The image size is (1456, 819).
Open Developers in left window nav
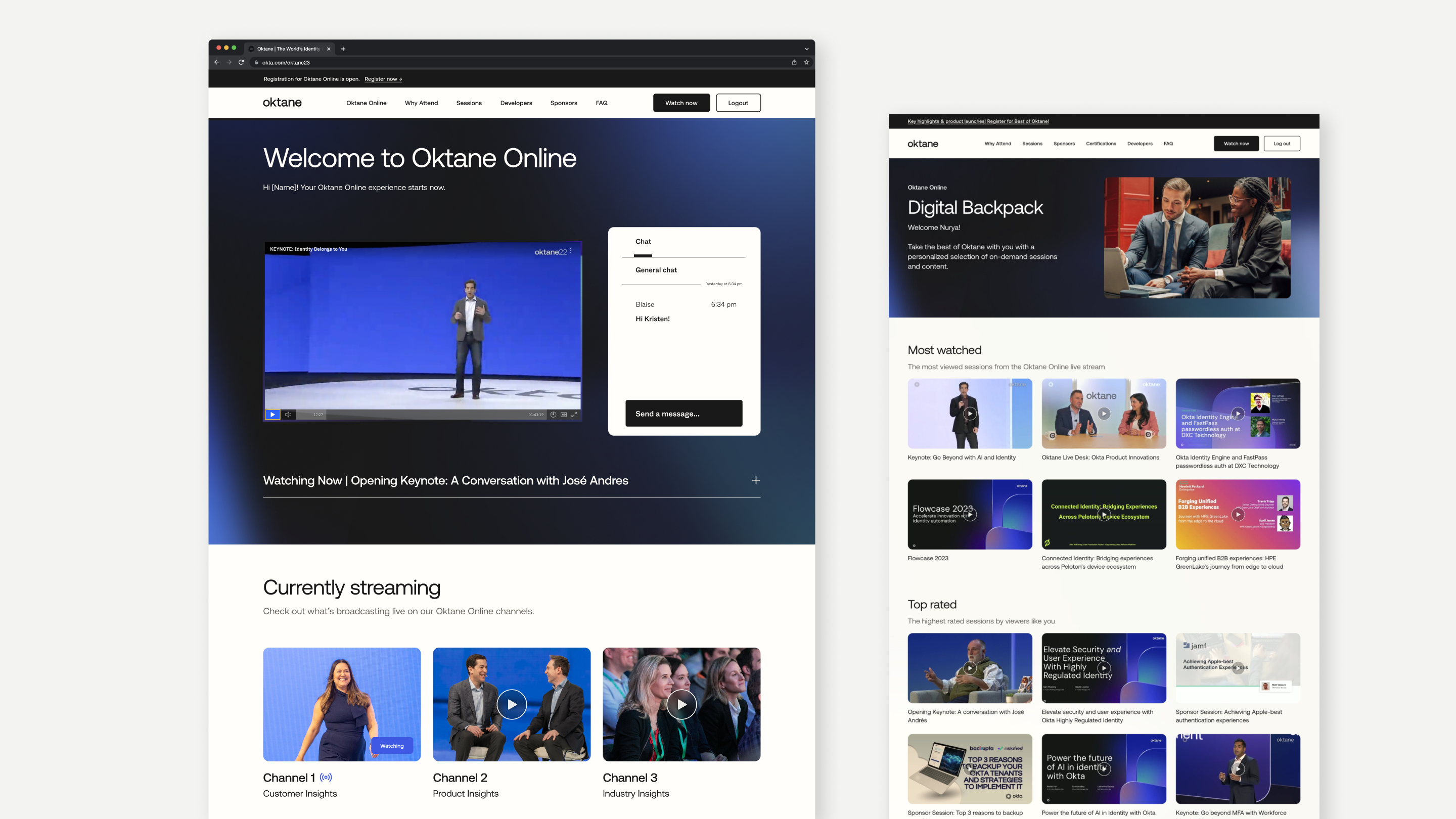click(516, 103)
